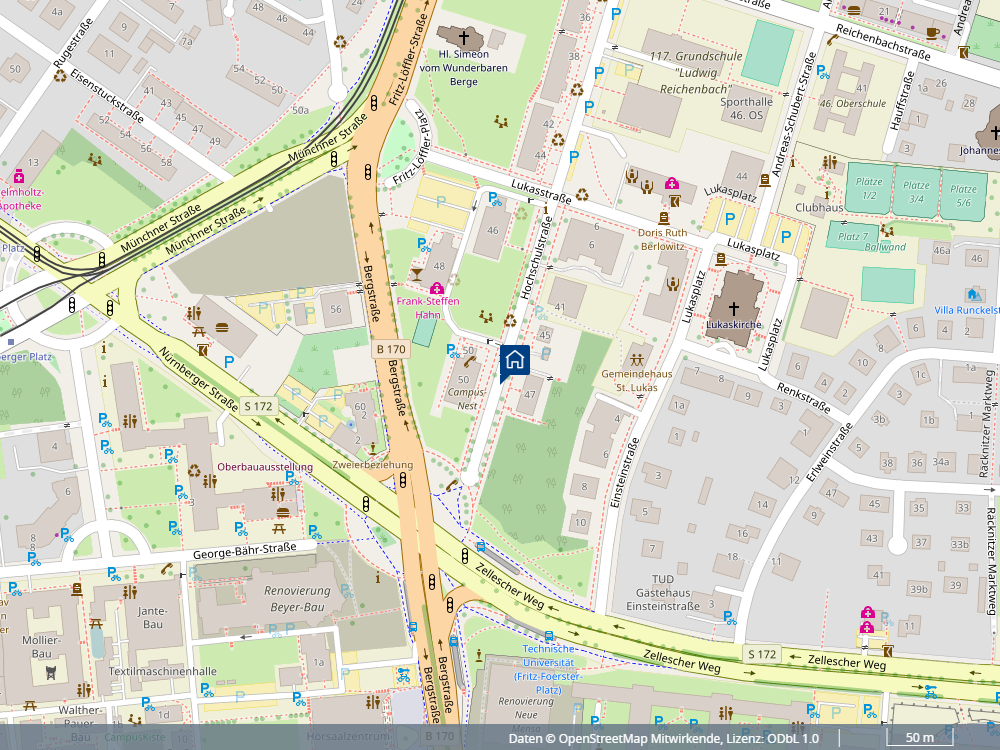Select the church cross icon at Hl. Simeon
This screenshot has height=750, width=1000.
[x=464, y=38]
